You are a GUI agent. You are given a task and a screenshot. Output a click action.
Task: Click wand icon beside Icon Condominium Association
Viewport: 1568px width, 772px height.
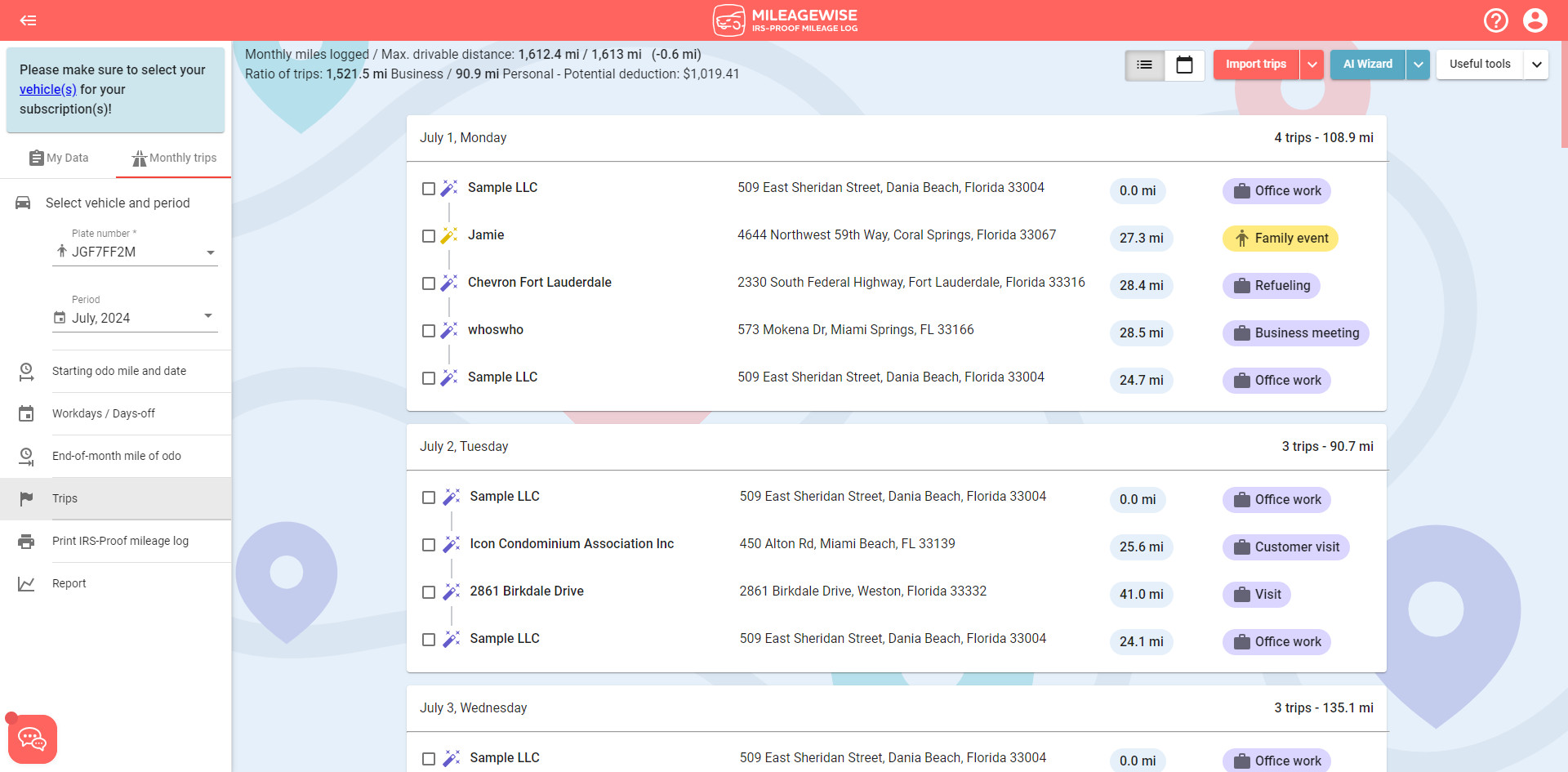click(452, 545)
